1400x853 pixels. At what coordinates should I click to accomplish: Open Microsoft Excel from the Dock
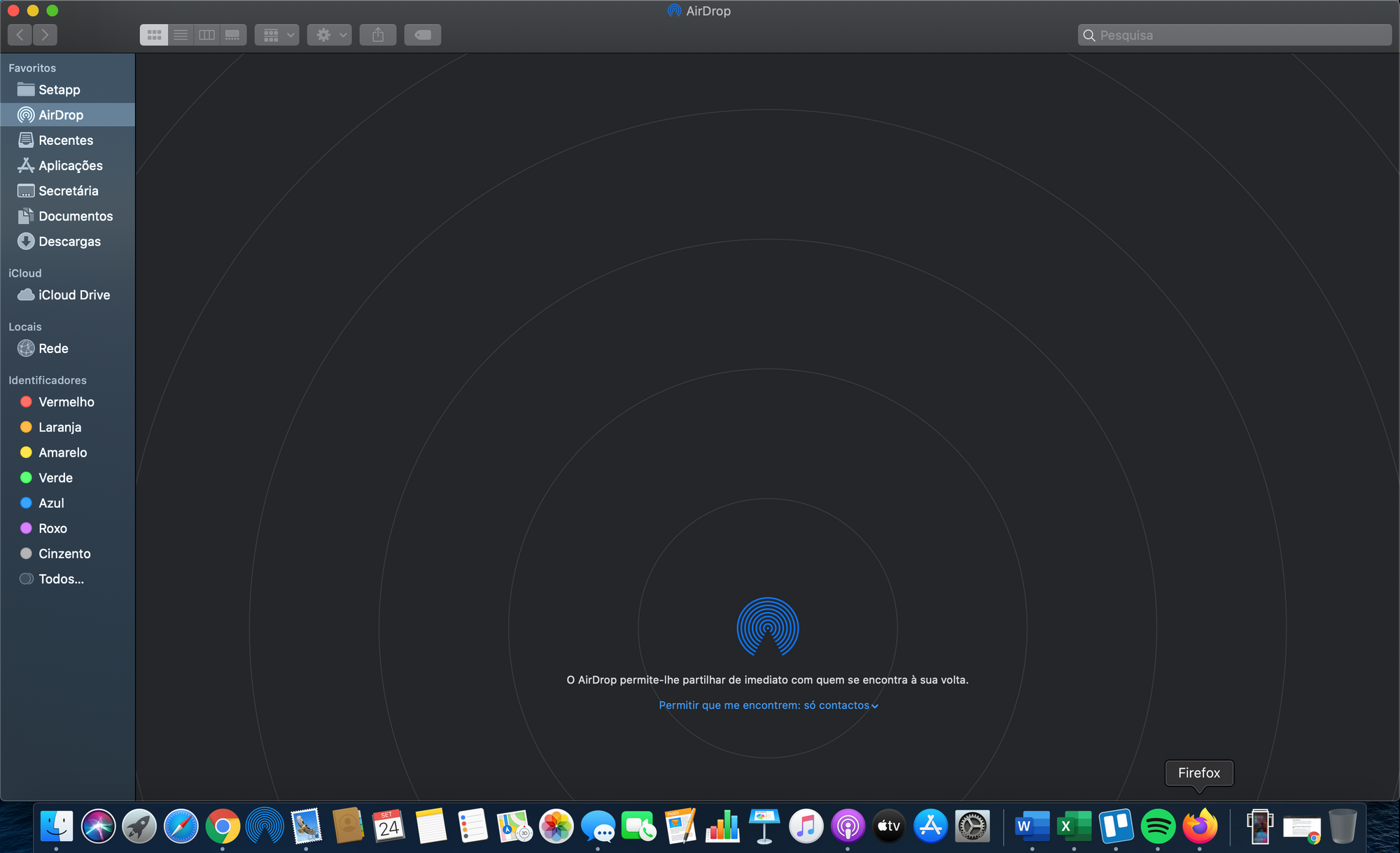click(x=1074, y=826)
